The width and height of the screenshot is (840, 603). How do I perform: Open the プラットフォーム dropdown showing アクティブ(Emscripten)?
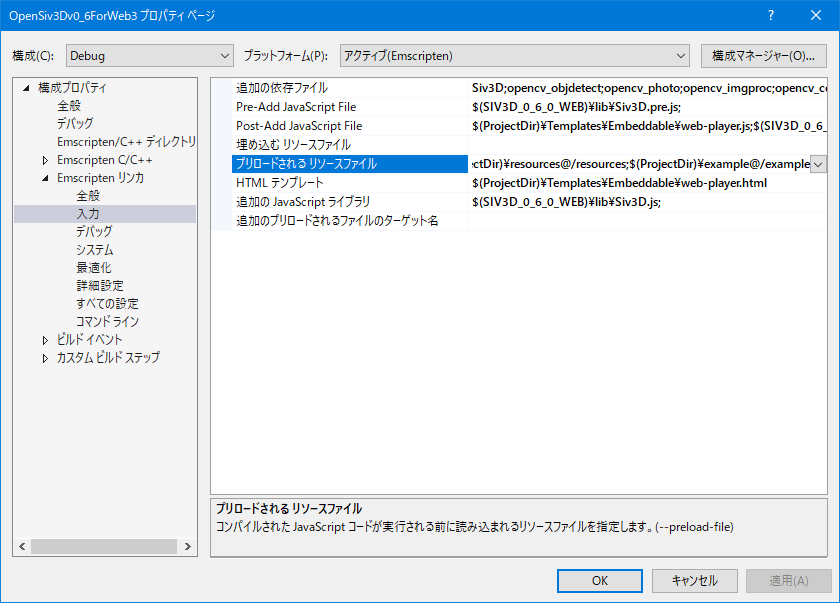pos(514,56)
